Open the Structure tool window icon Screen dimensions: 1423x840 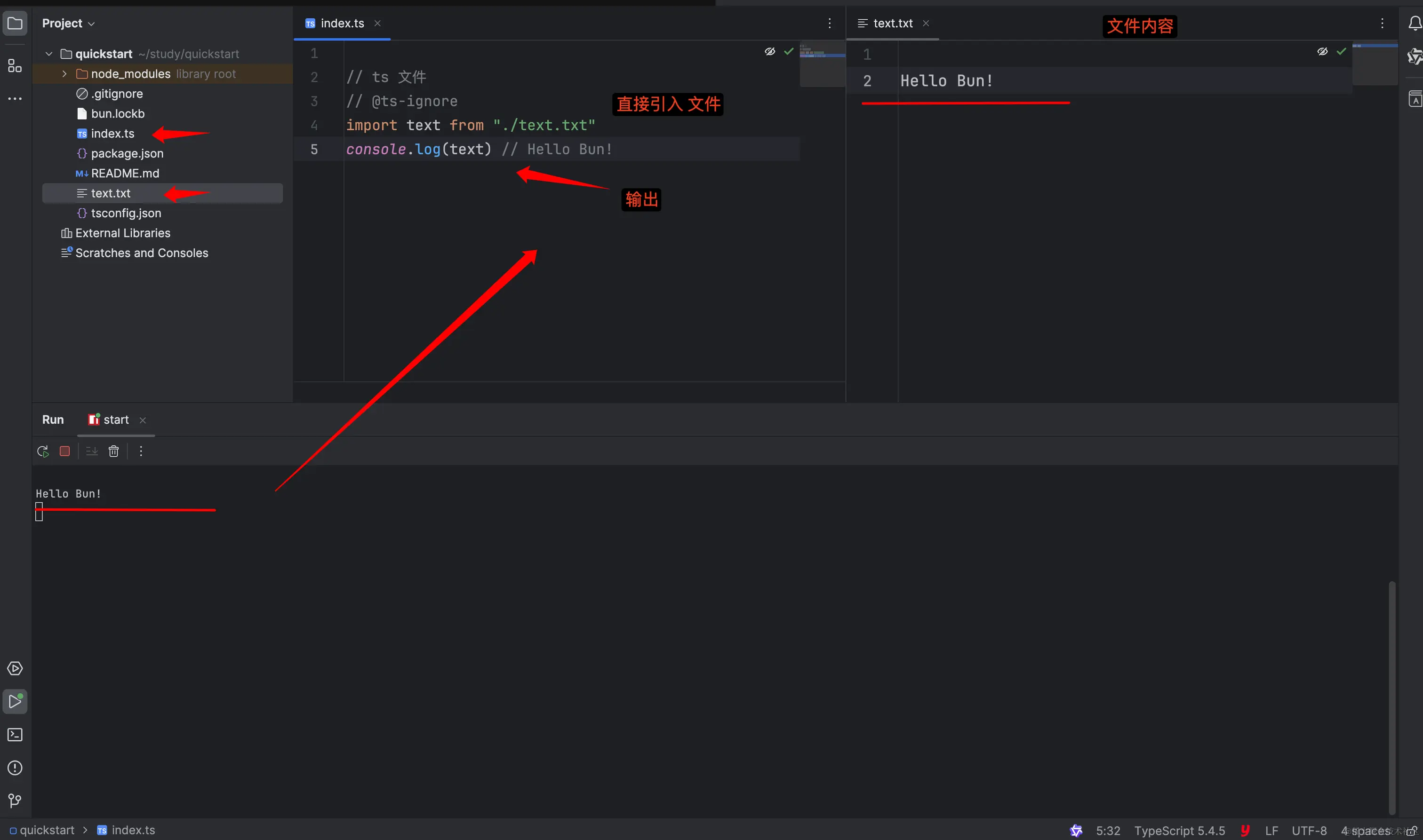coord(15,66)
